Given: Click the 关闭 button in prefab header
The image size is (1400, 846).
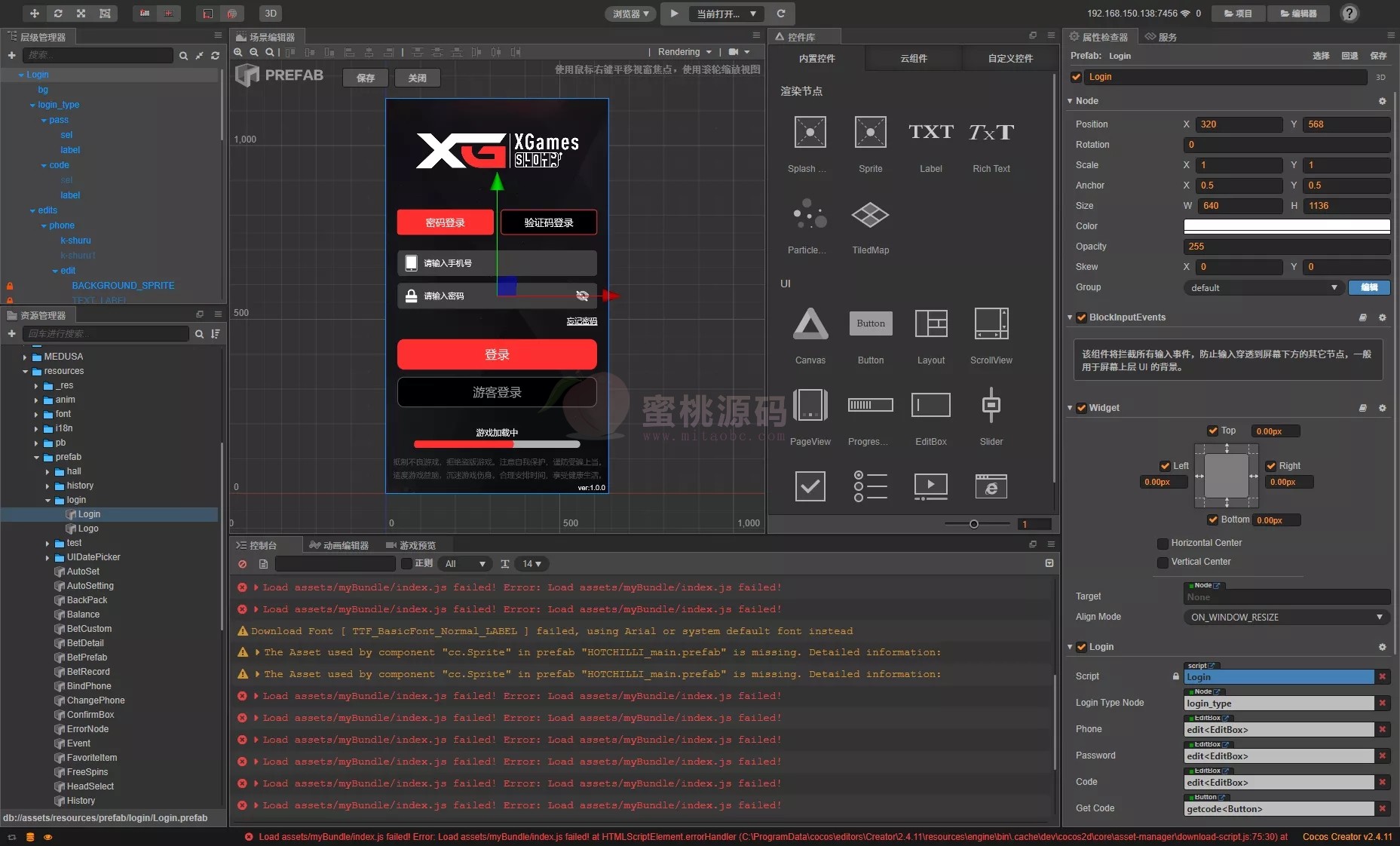Looking at the screenshot, I should [x=417, y=78].
